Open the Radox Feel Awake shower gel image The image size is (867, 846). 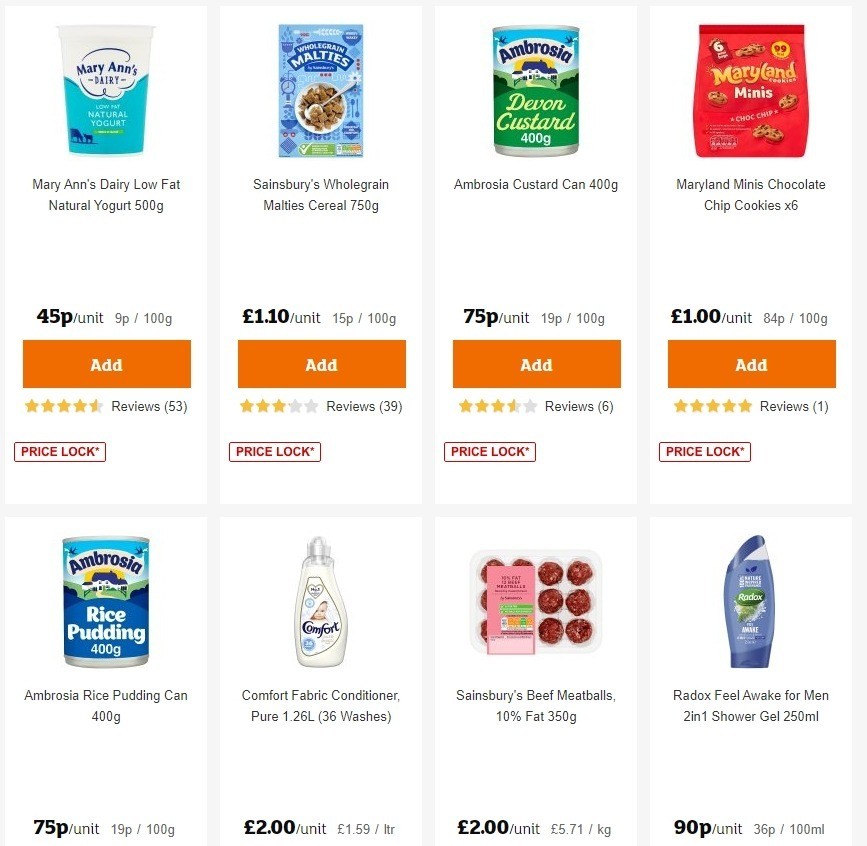point(751,600)
